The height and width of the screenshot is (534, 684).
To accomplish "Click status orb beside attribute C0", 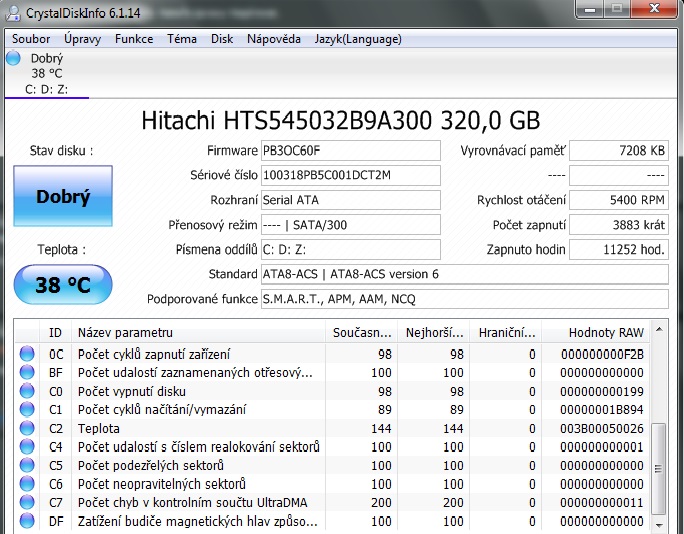I will click(27, 391).
